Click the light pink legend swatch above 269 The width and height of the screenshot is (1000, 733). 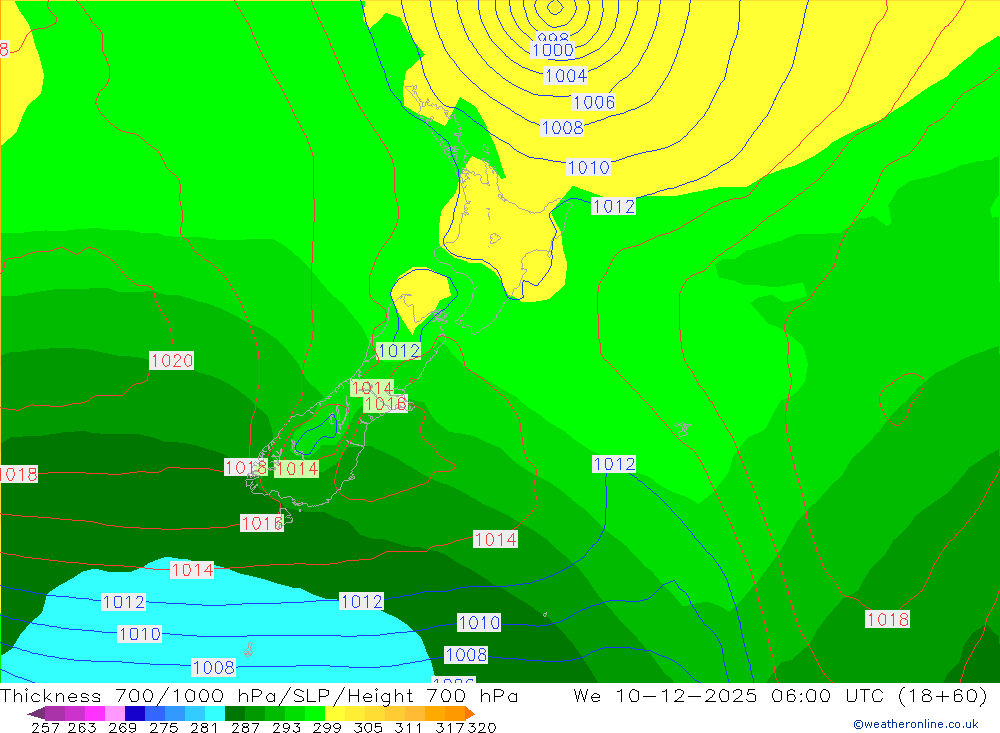pyautogui.click(x=115, y=713)
